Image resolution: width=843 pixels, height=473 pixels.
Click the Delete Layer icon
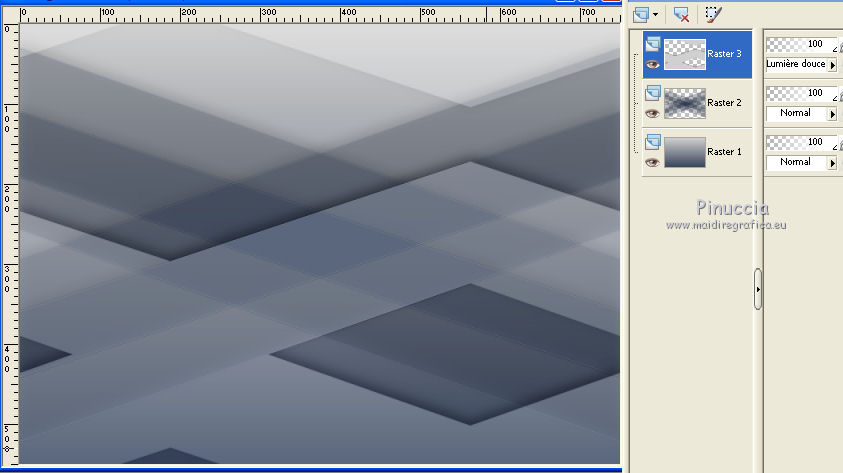coord(681,15)
